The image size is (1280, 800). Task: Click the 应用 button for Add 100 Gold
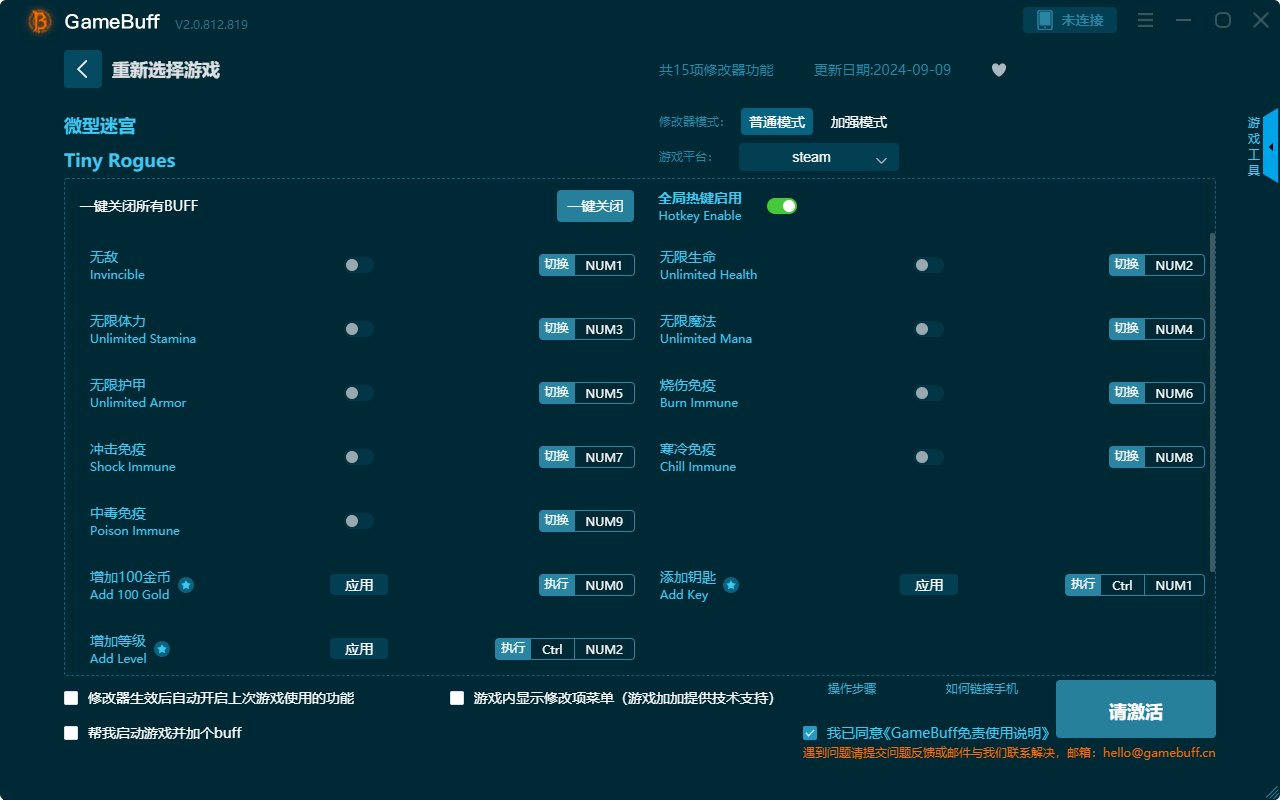pyautogui.click(x=359, y=584)
